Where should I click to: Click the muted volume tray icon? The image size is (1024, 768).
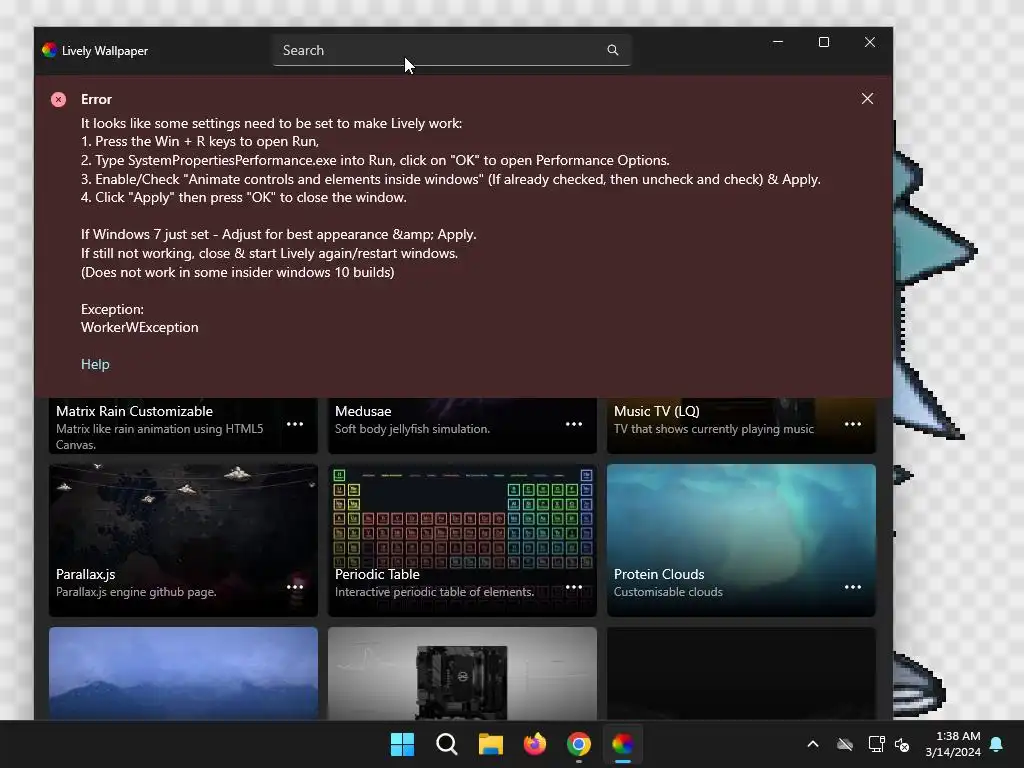click(x=903, y=744)
